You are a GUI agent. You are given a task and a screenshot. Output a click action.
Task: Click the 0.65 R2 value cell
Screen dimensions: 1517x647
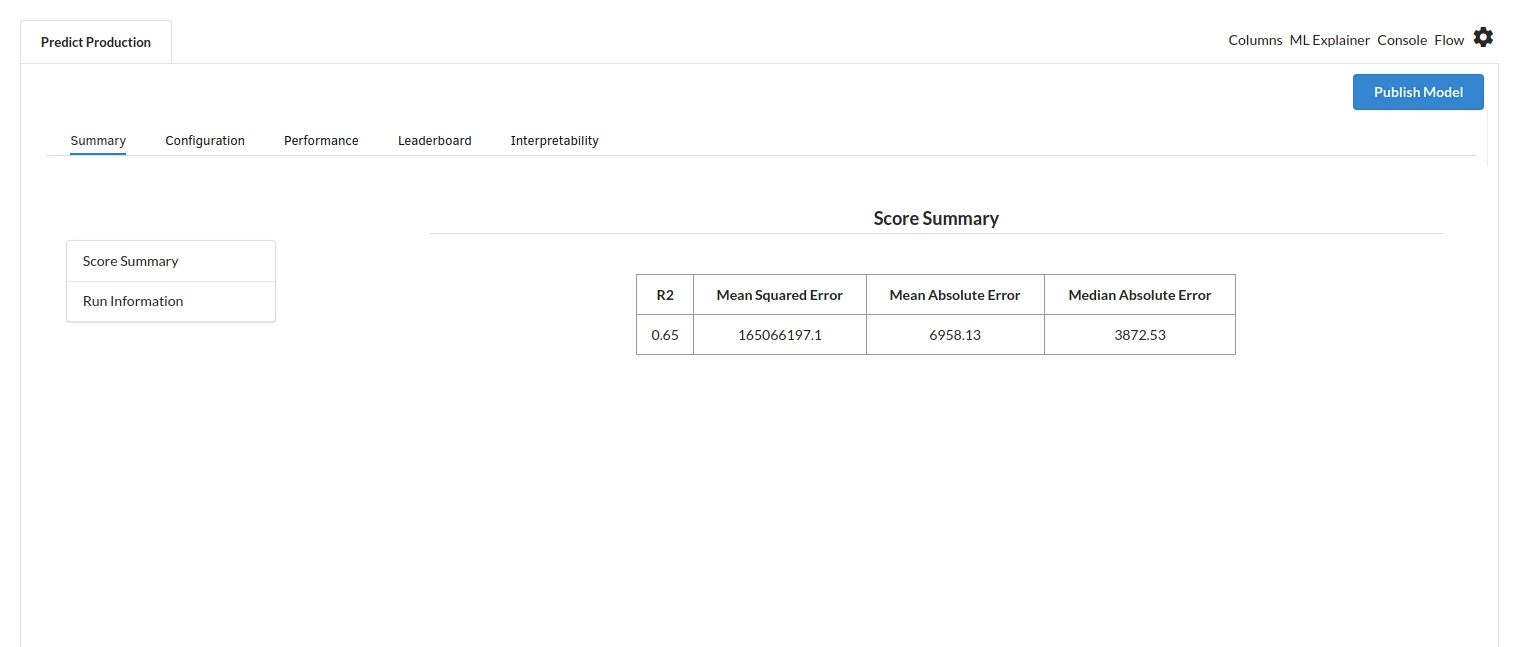pos(665,335)
